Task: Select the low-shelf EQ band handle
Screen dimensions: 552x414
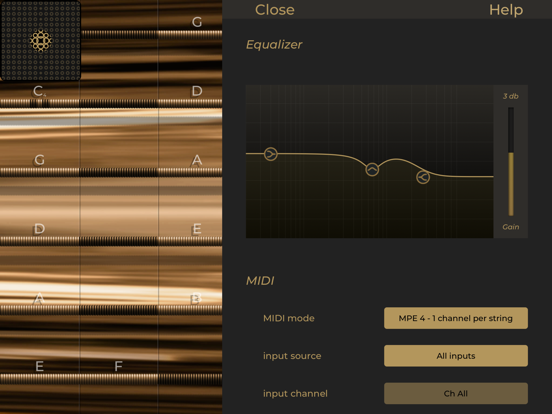Action: click(x=270, y=154)
